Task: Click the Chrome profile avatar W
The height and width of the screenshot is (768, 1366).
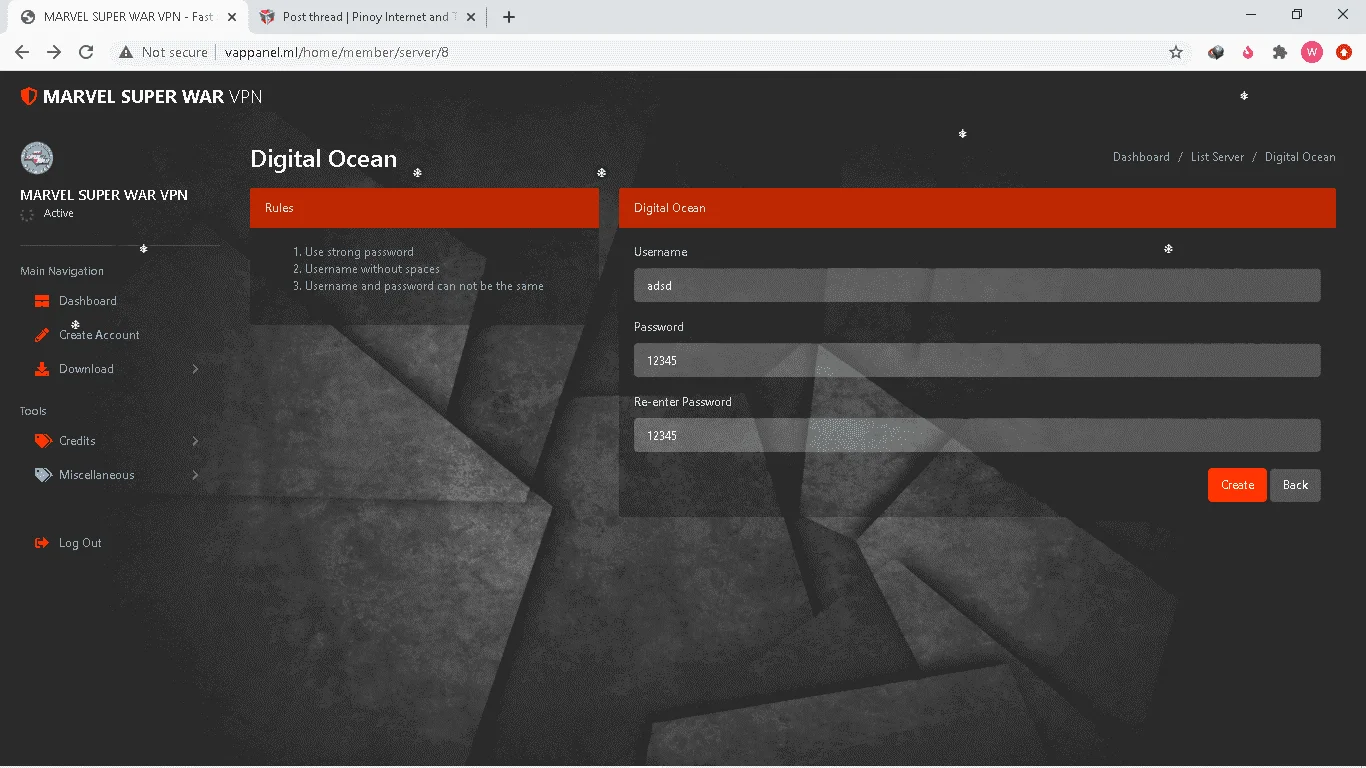Action: tap(1312, 52)
